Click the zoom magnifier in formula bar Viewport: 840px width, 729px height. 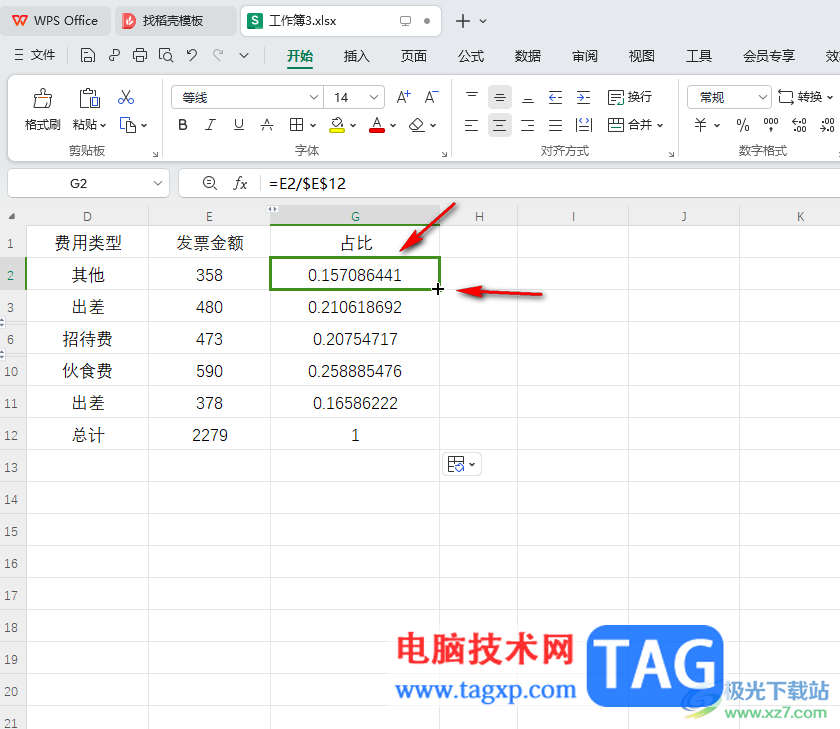[209, 183]
